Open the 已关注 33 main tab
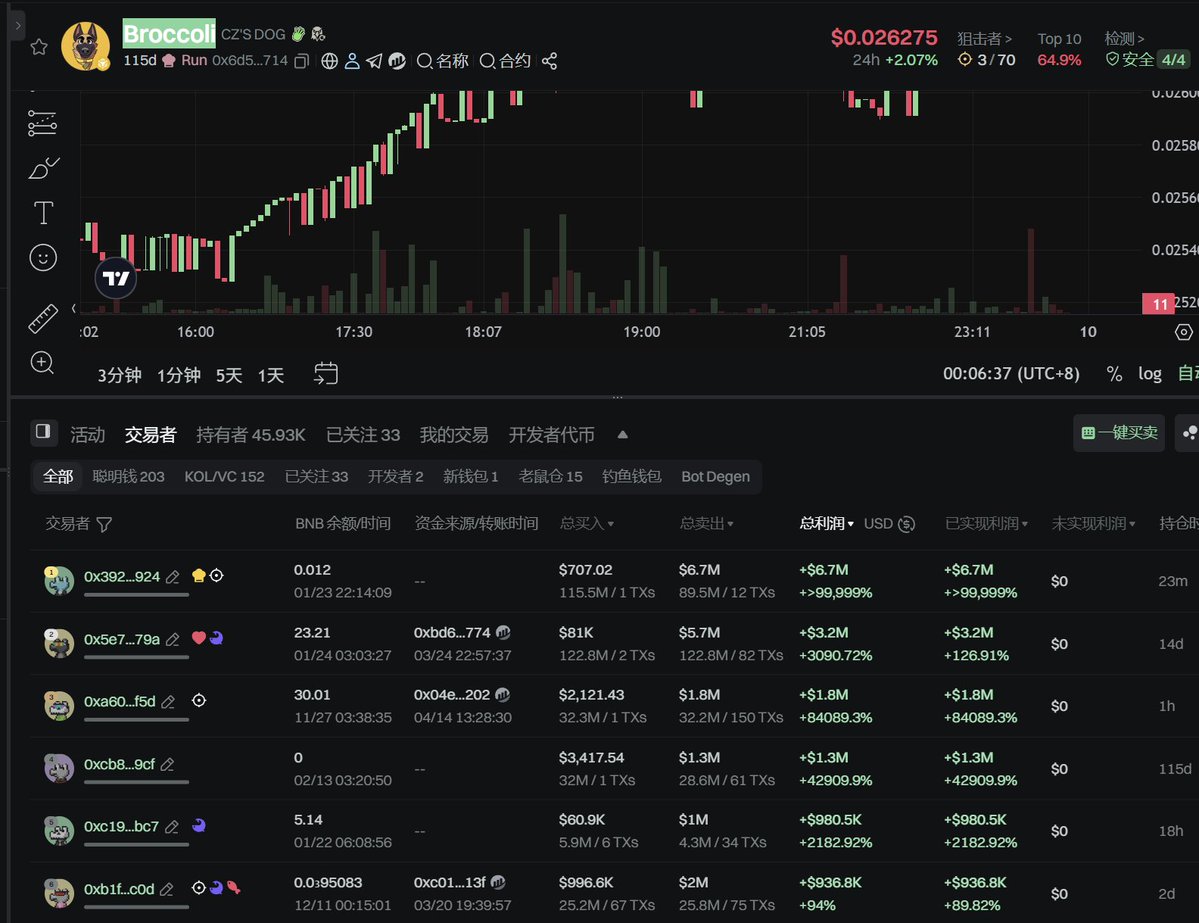 362,434
